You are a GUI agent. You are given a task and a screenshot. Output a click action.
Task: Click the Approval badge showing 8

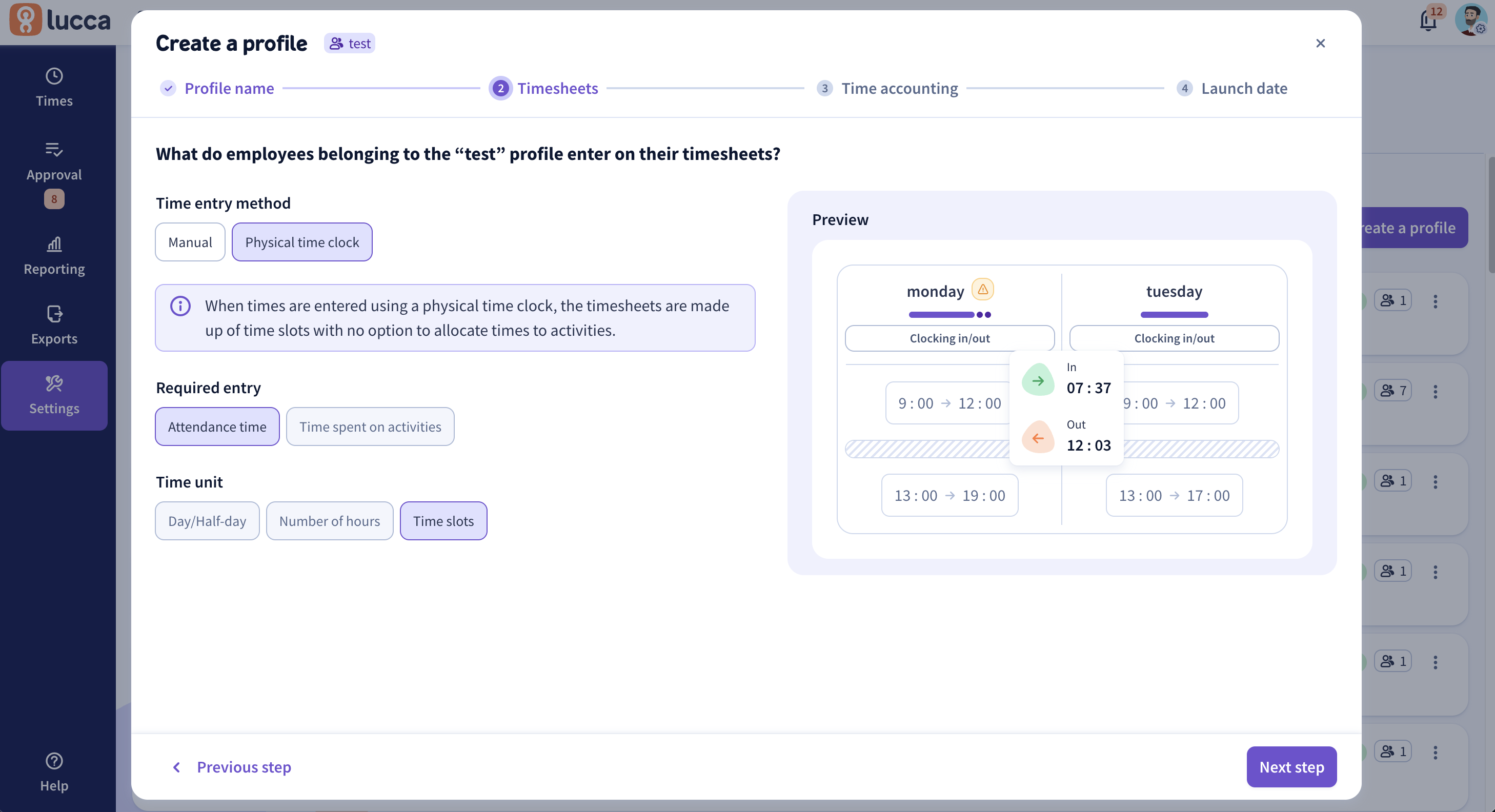[54, 199]
